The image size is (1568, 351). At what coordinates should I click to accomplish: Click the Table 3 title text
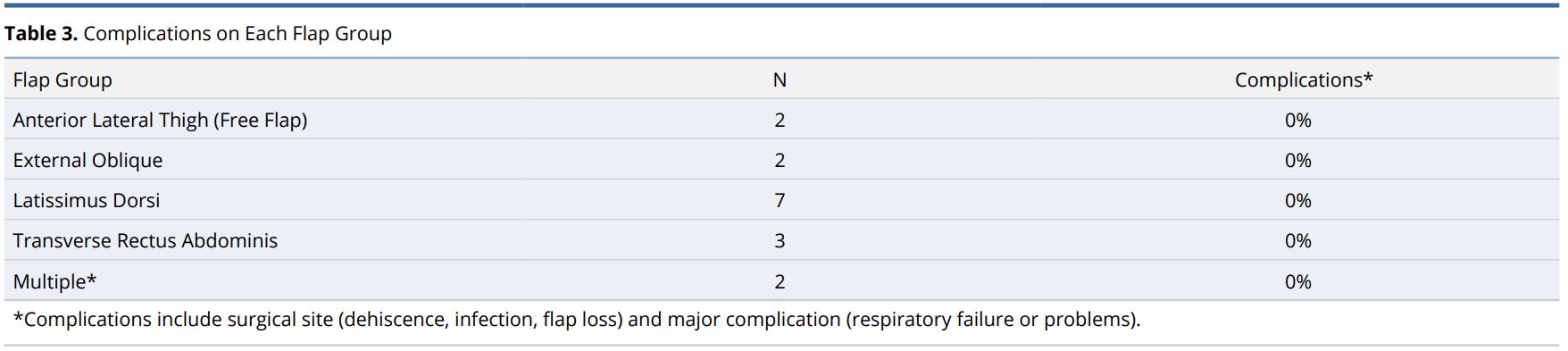coord(198,34)
